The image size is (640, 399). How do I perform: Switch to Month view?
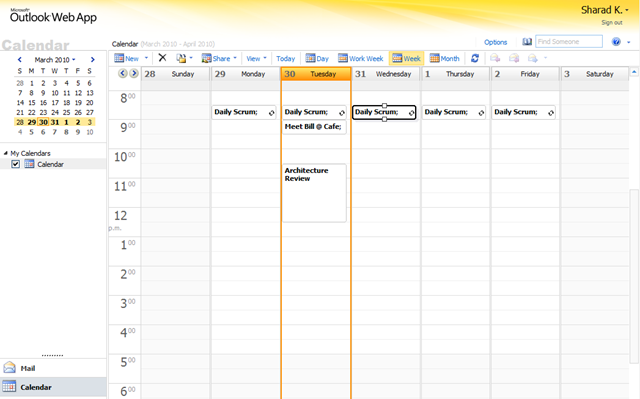click(x=444, y=58)
